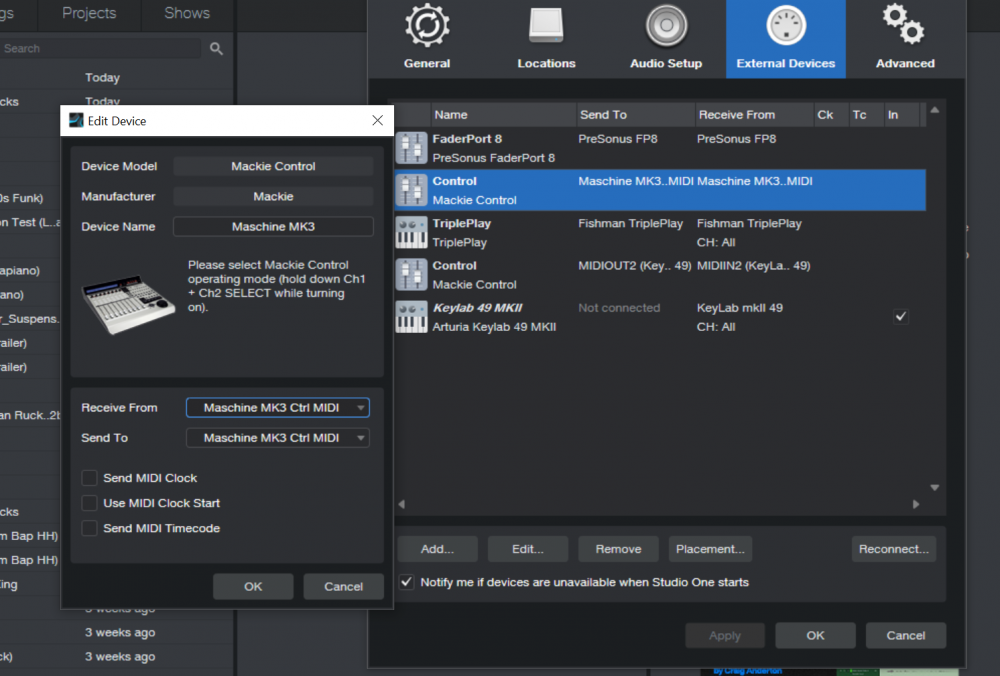Click the Tc column header
The width and height of the screenshot is (1000, 676).
(866, 115)
